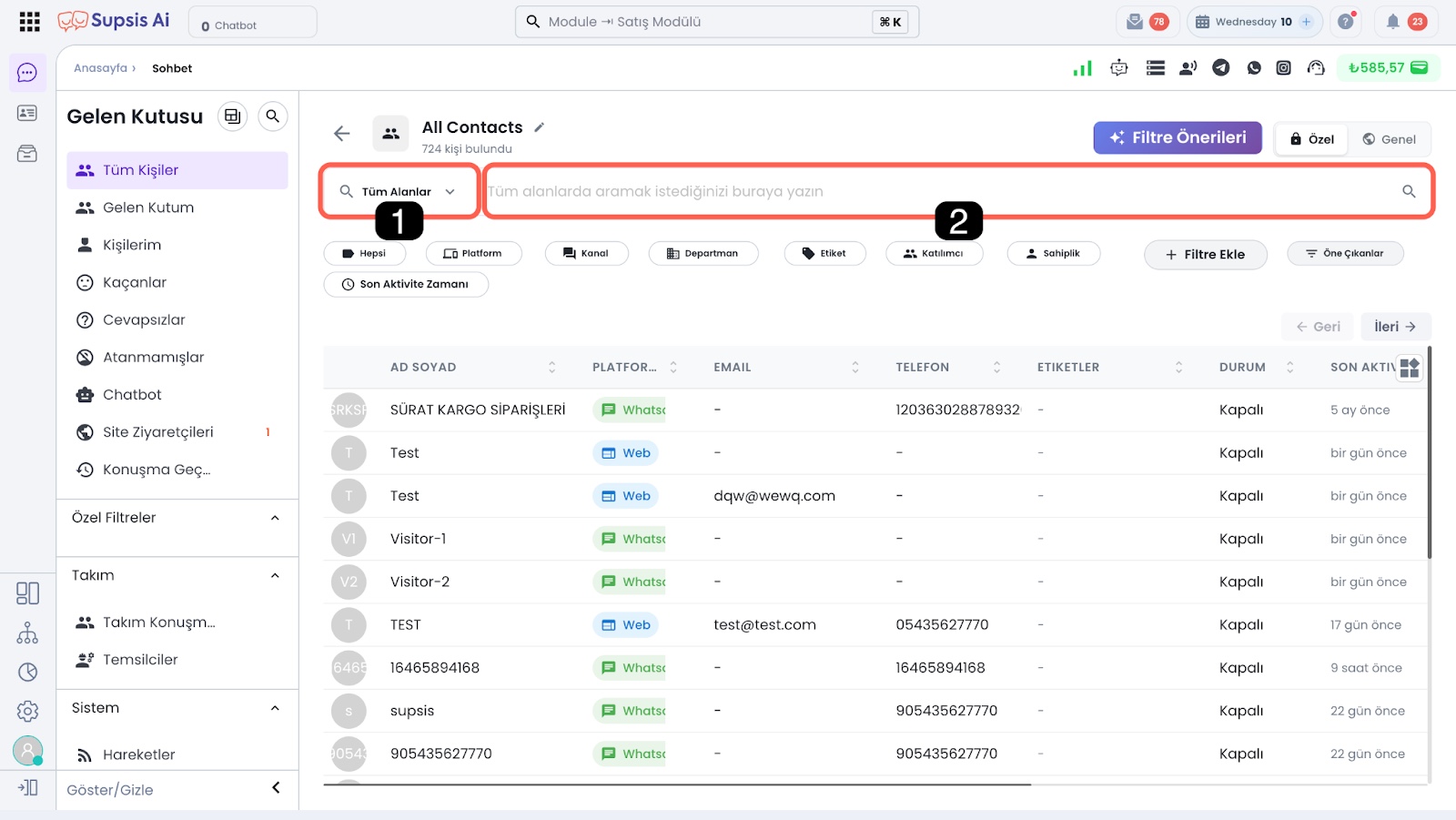This screenshot has height=820, width=1456.
Task: Switch visibility to Özel
Action: (x=1311, y=139)
